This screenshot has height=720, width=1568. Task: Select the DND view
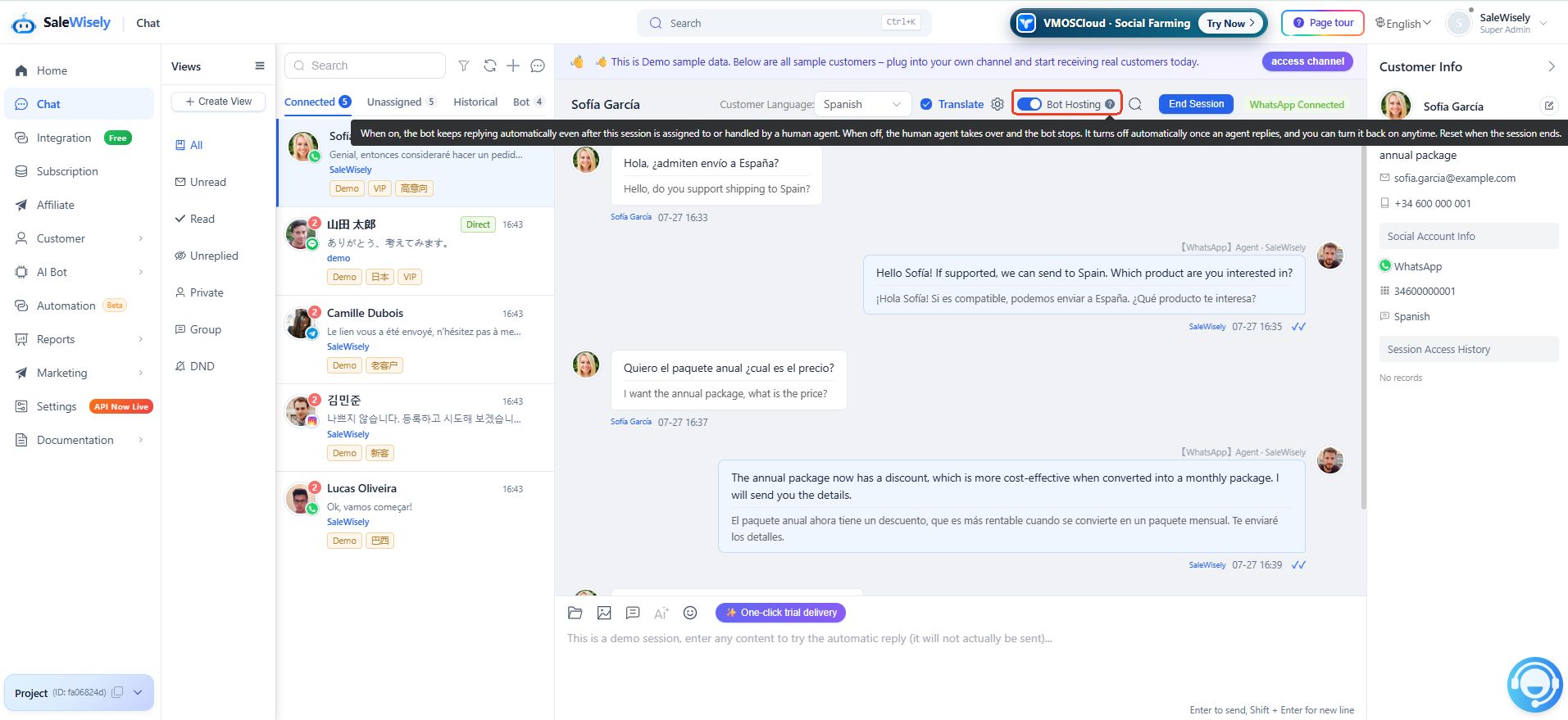tap(195, 366)
